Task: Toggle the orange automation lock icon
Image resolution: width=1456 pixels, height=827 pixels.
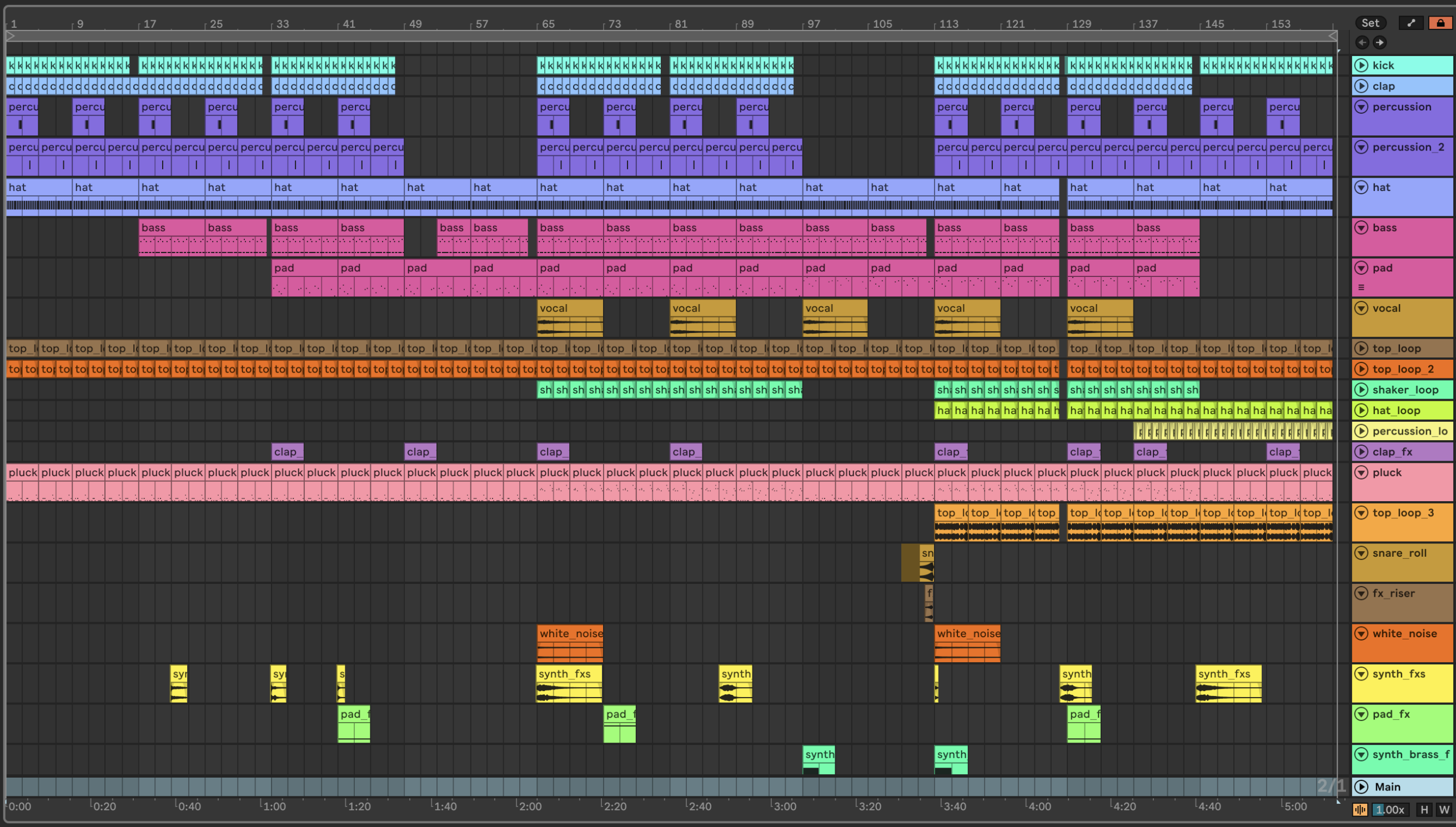Action: (x=1440, y=23)
